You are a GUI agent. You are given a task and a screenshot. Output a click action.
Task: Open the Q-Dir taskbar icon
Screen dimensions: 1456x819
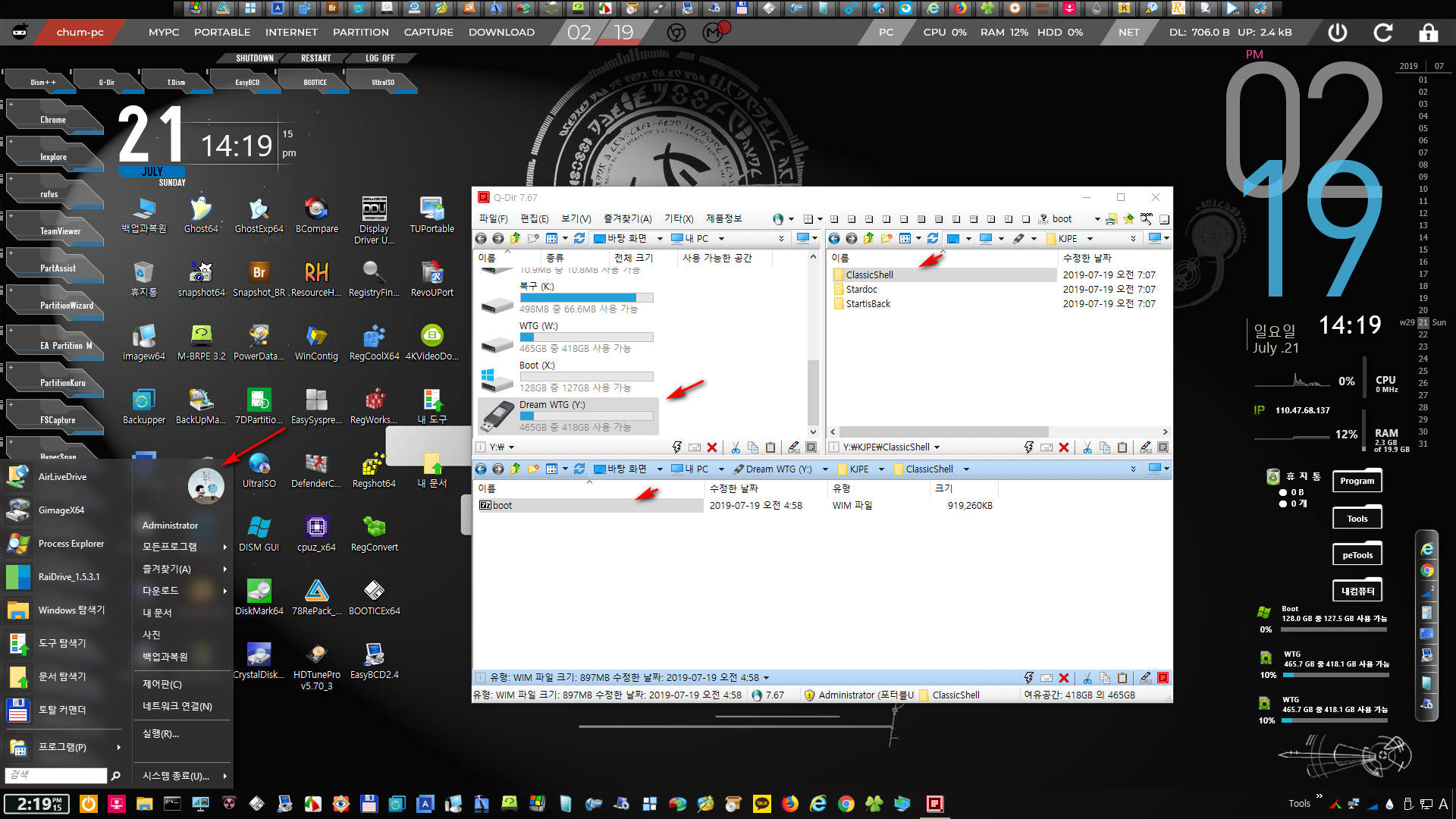point(935,804)
